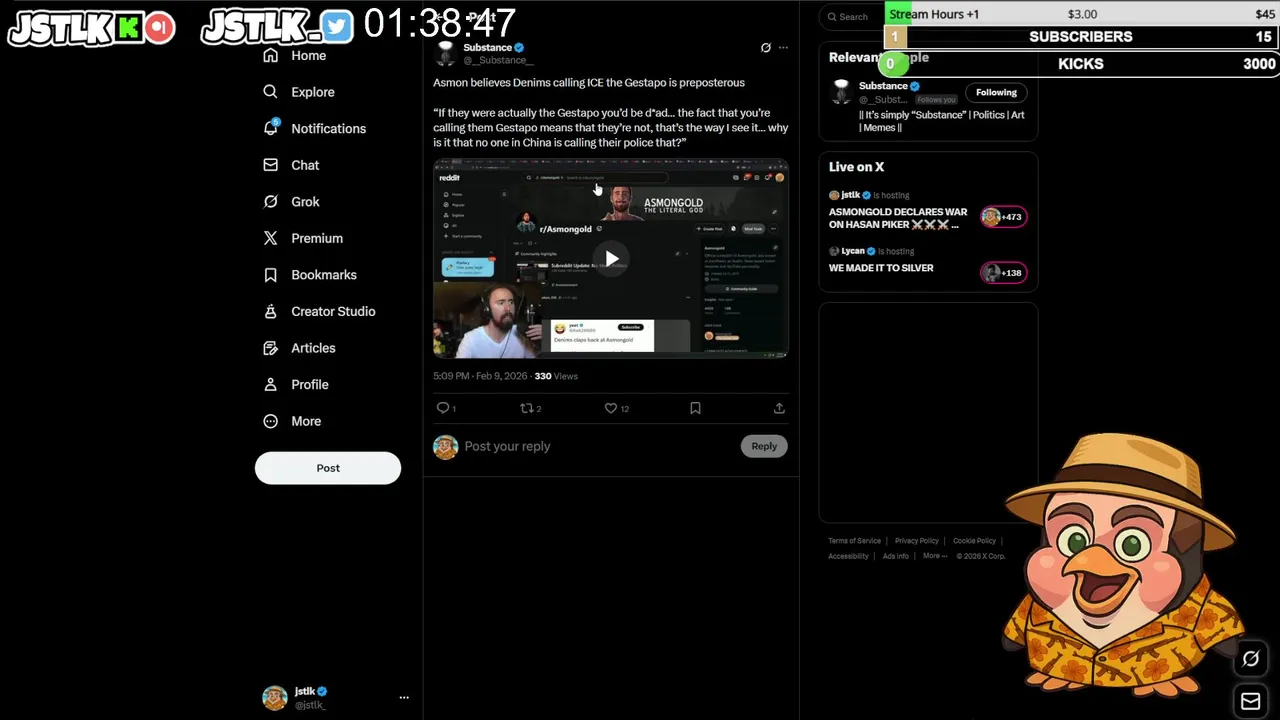Viewport: 1280px width, 720px height.
Task: Click the post timestamp 5:09 PM Feb 9, 2026
Action: pos(479,376)
